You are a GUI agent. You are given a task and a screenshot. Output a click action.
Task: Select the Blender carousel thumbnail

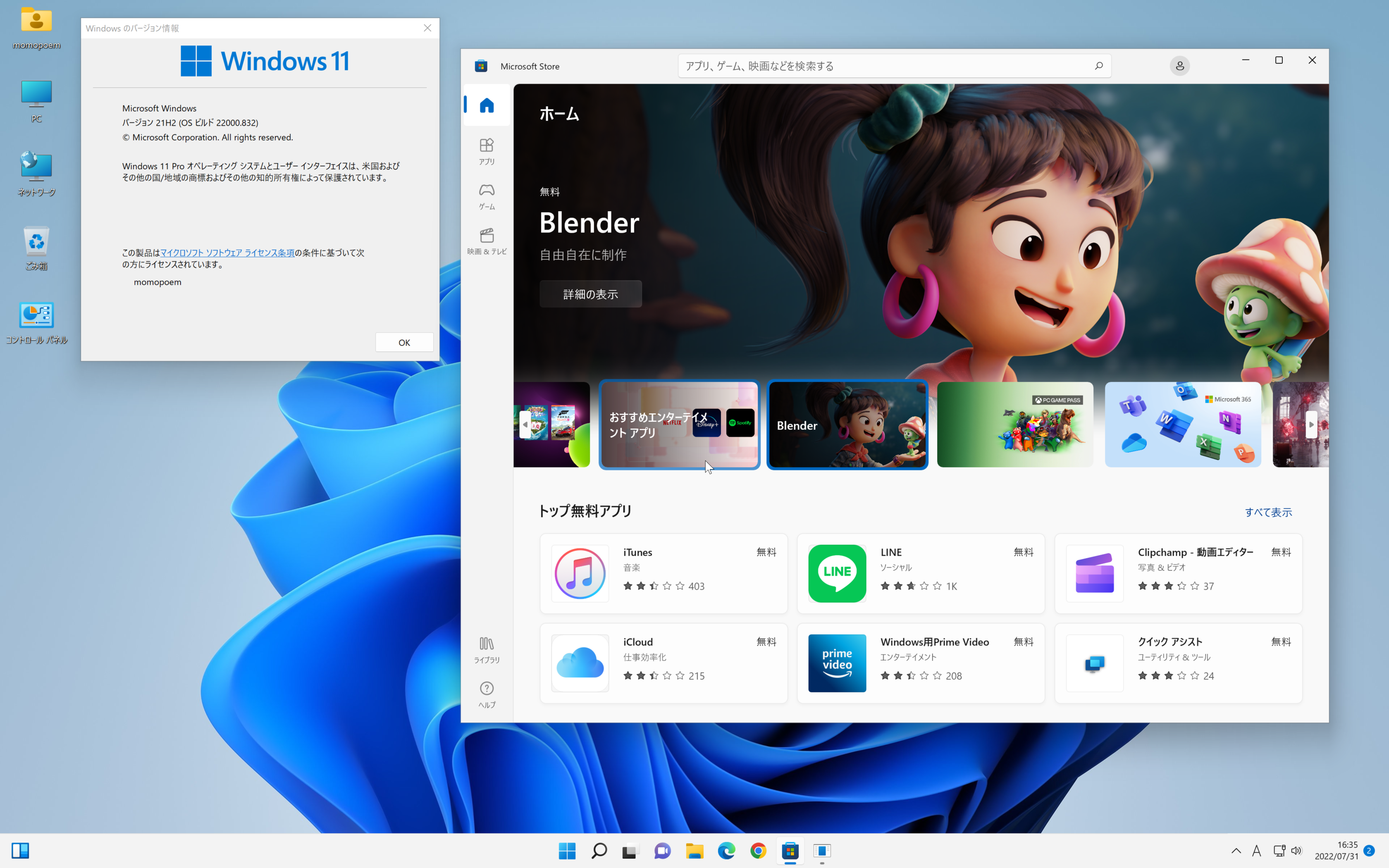(847, 425)
